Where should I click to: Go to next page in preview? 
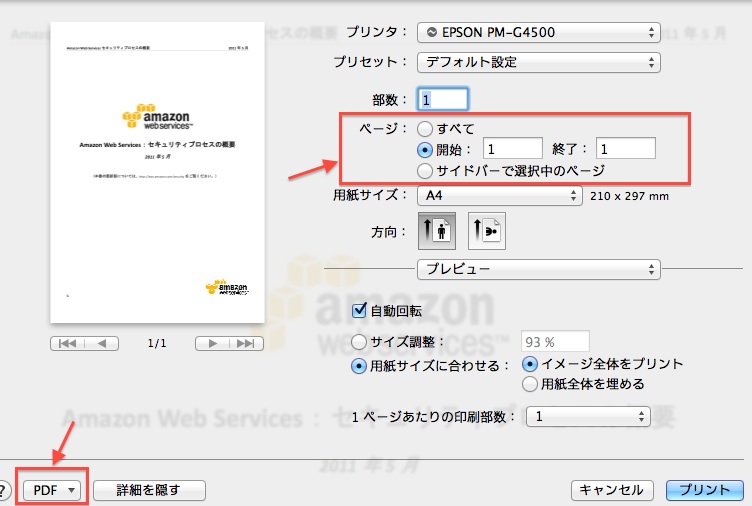point(212,343)
